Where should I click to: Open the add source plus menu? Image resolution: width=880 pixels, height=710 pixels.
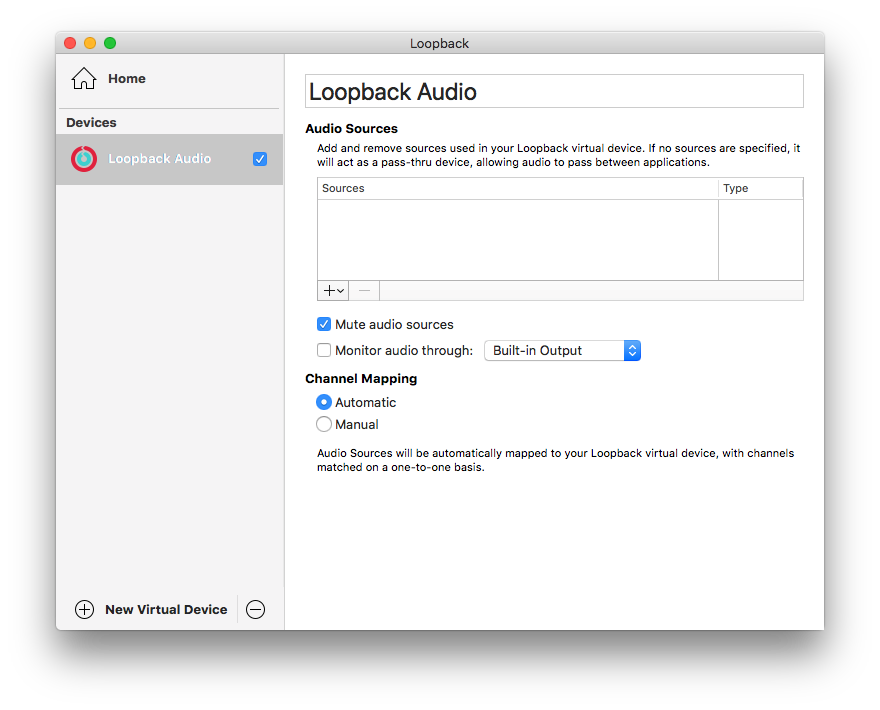(x=333, y=291)
